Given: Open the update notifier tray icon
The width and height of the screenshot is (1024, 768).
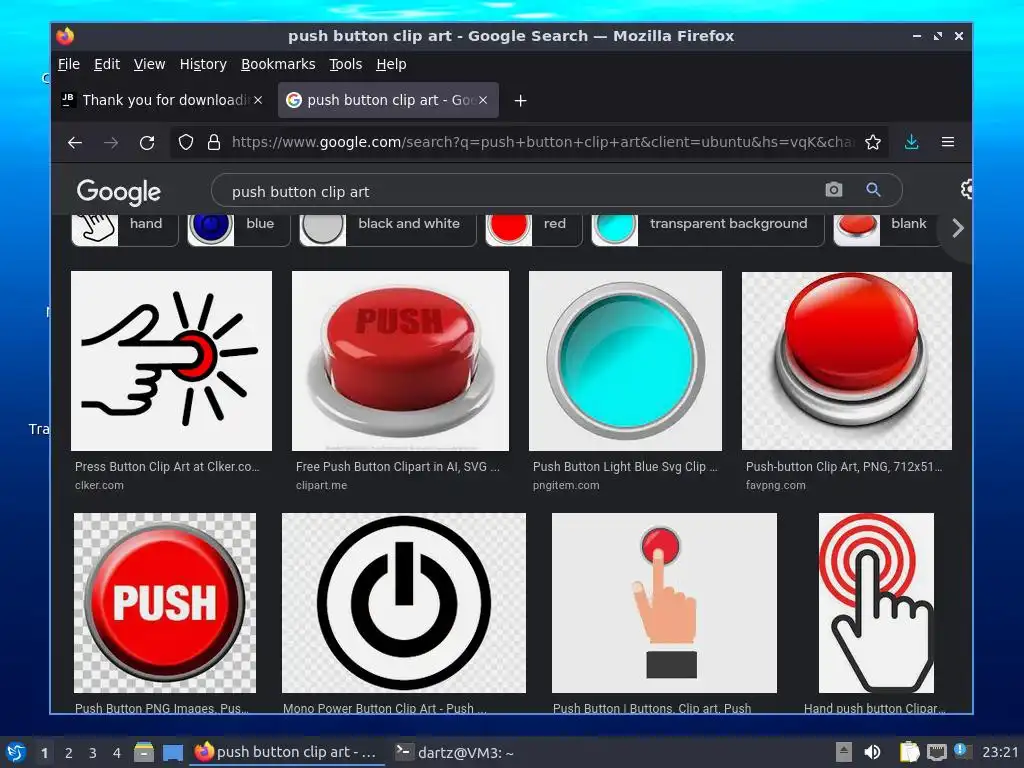Looking at the screenshot, I should [961, 750].
